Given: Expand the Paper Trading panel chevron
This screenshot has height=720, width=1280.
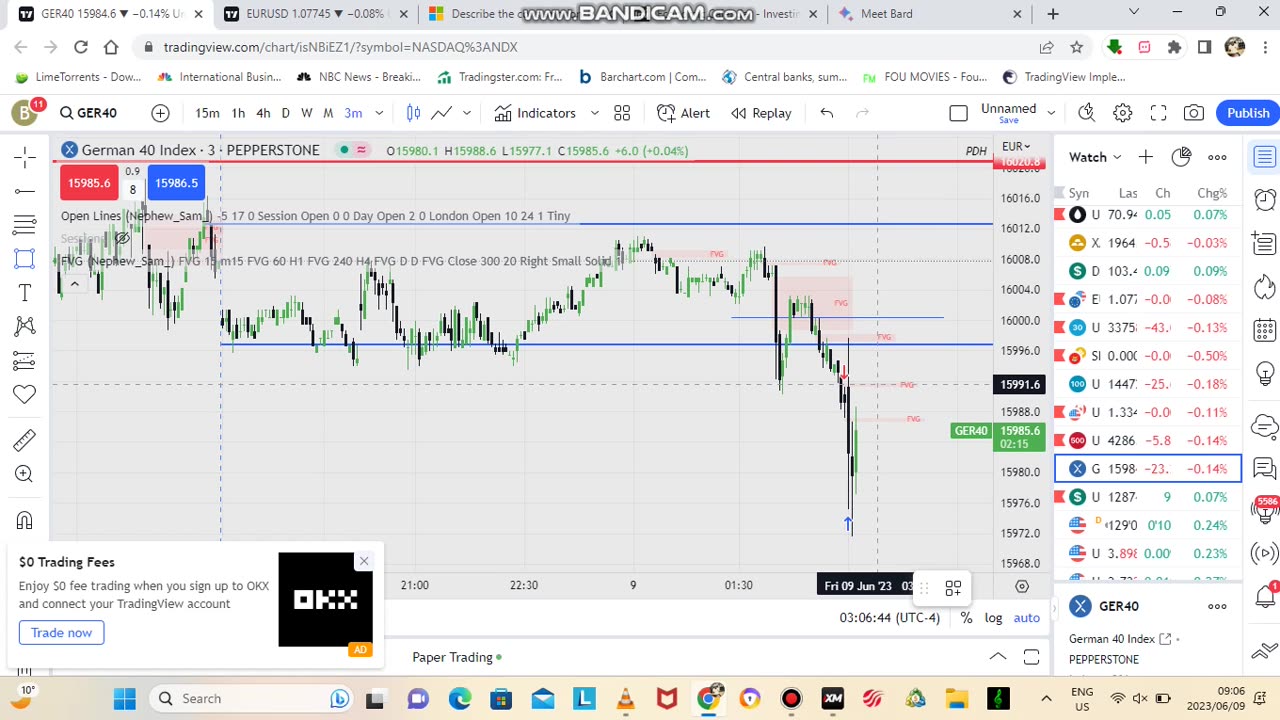Looking at the screenshot, I should click(998, 657).
